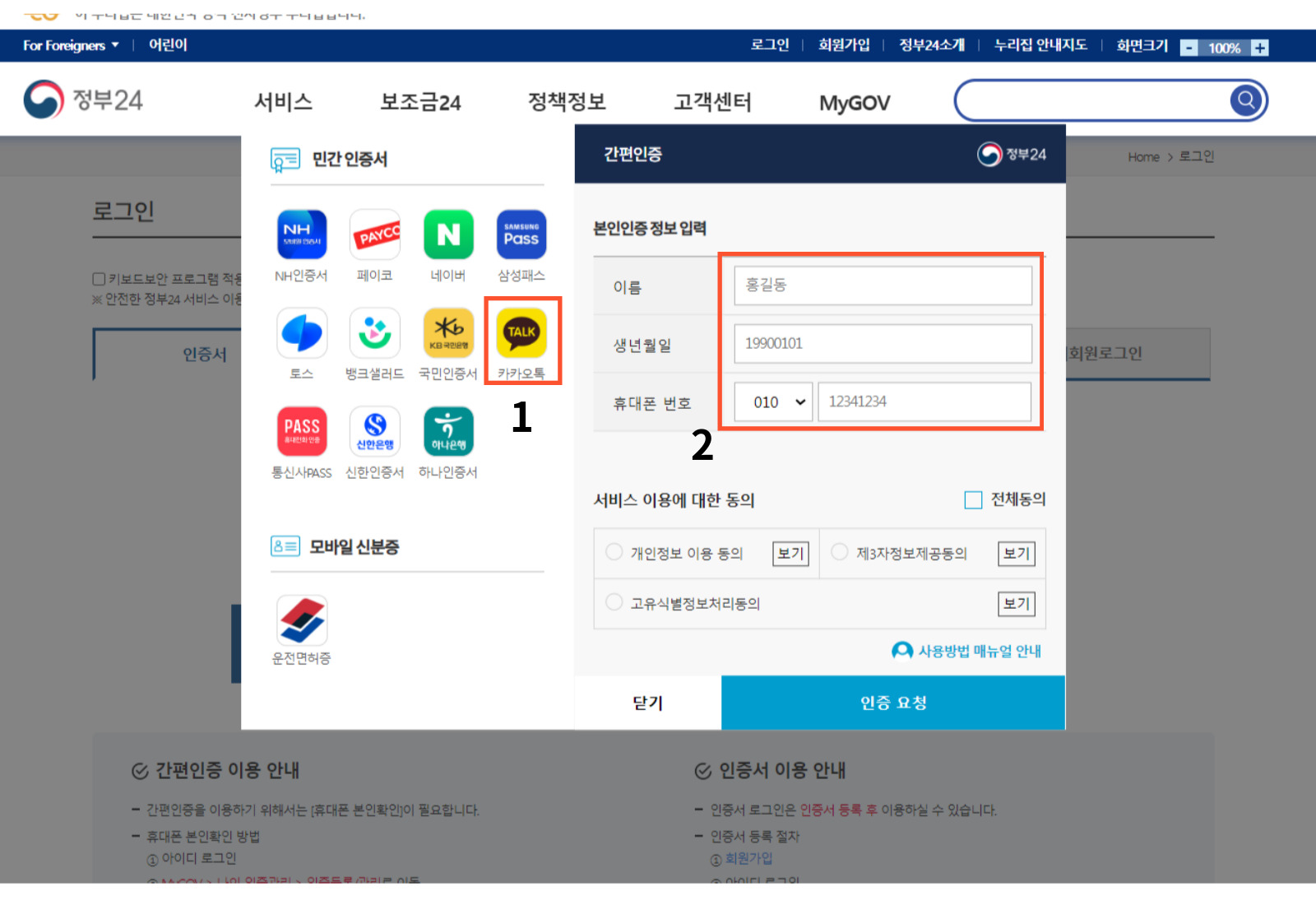
Task: Click the 정부24 logo in header
Action: click(x=83, y=100)
